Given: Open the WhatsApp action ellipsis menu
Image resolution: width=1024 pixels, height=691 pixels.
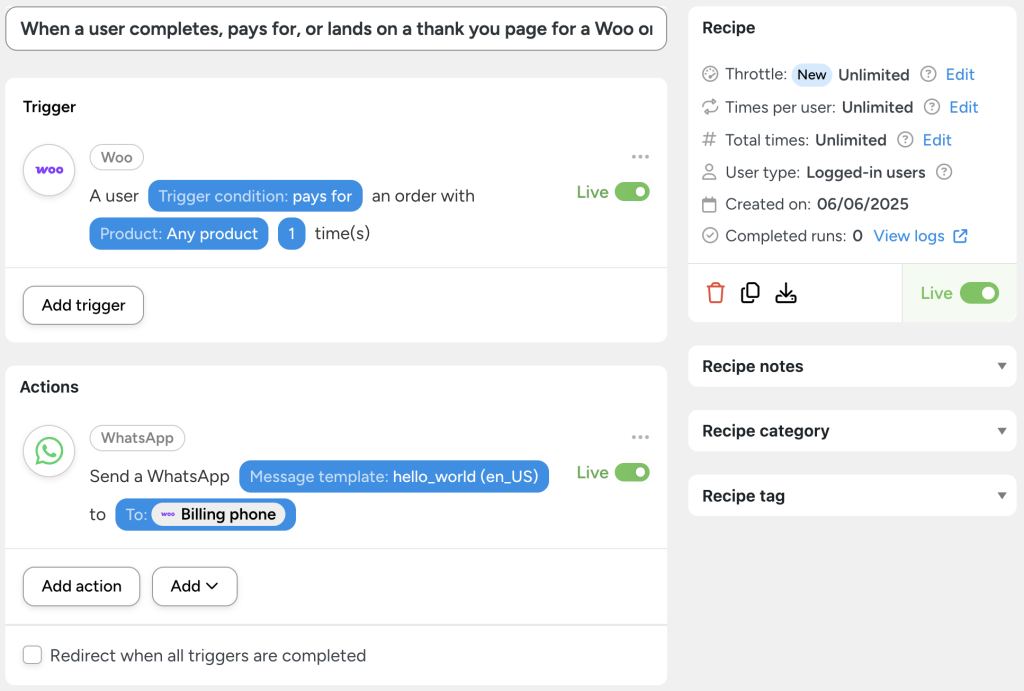Looking at the screenshot, I should pos(640,437).
